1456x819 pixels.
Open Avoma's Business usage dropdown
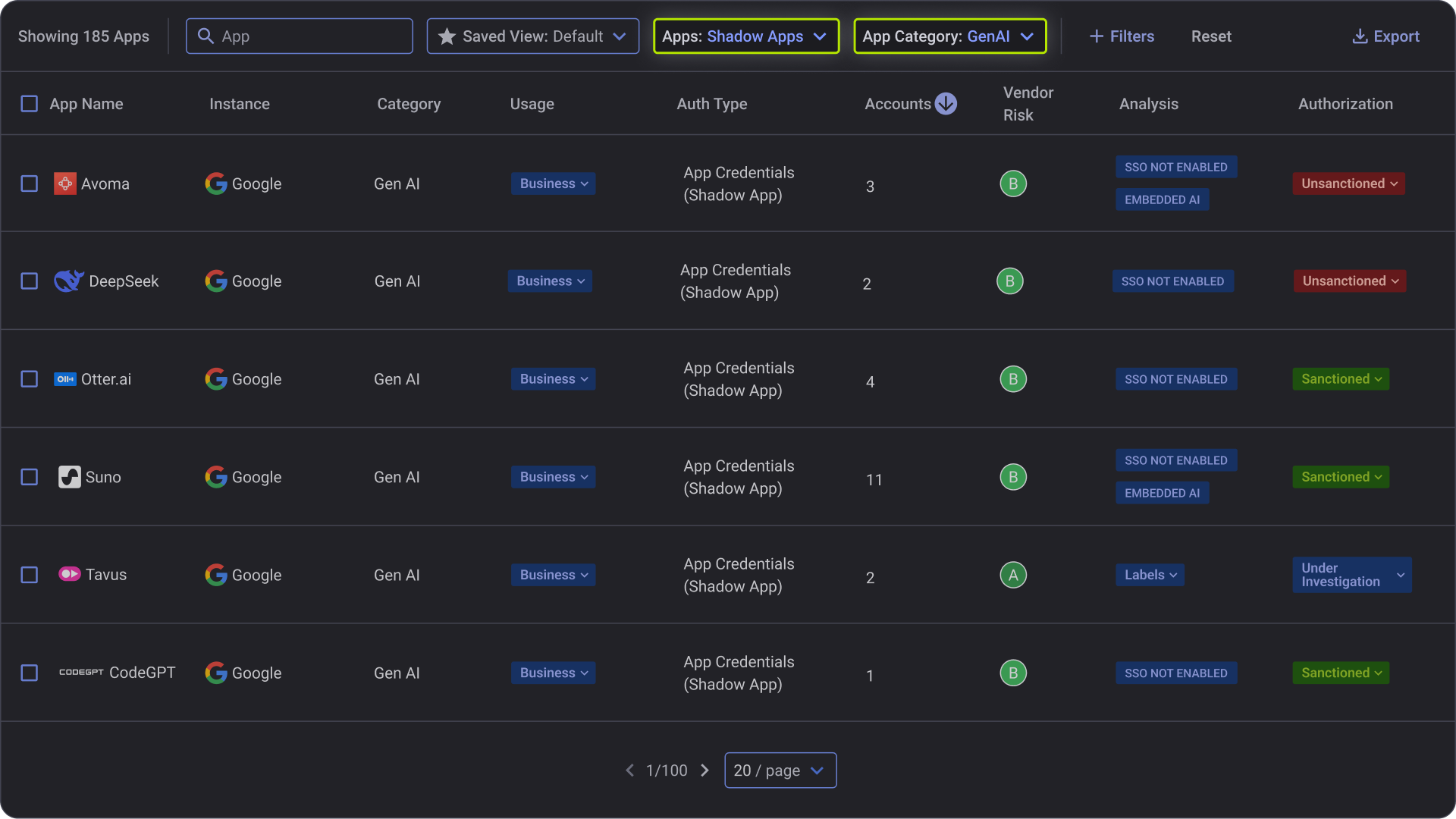[x=553, y=184]
